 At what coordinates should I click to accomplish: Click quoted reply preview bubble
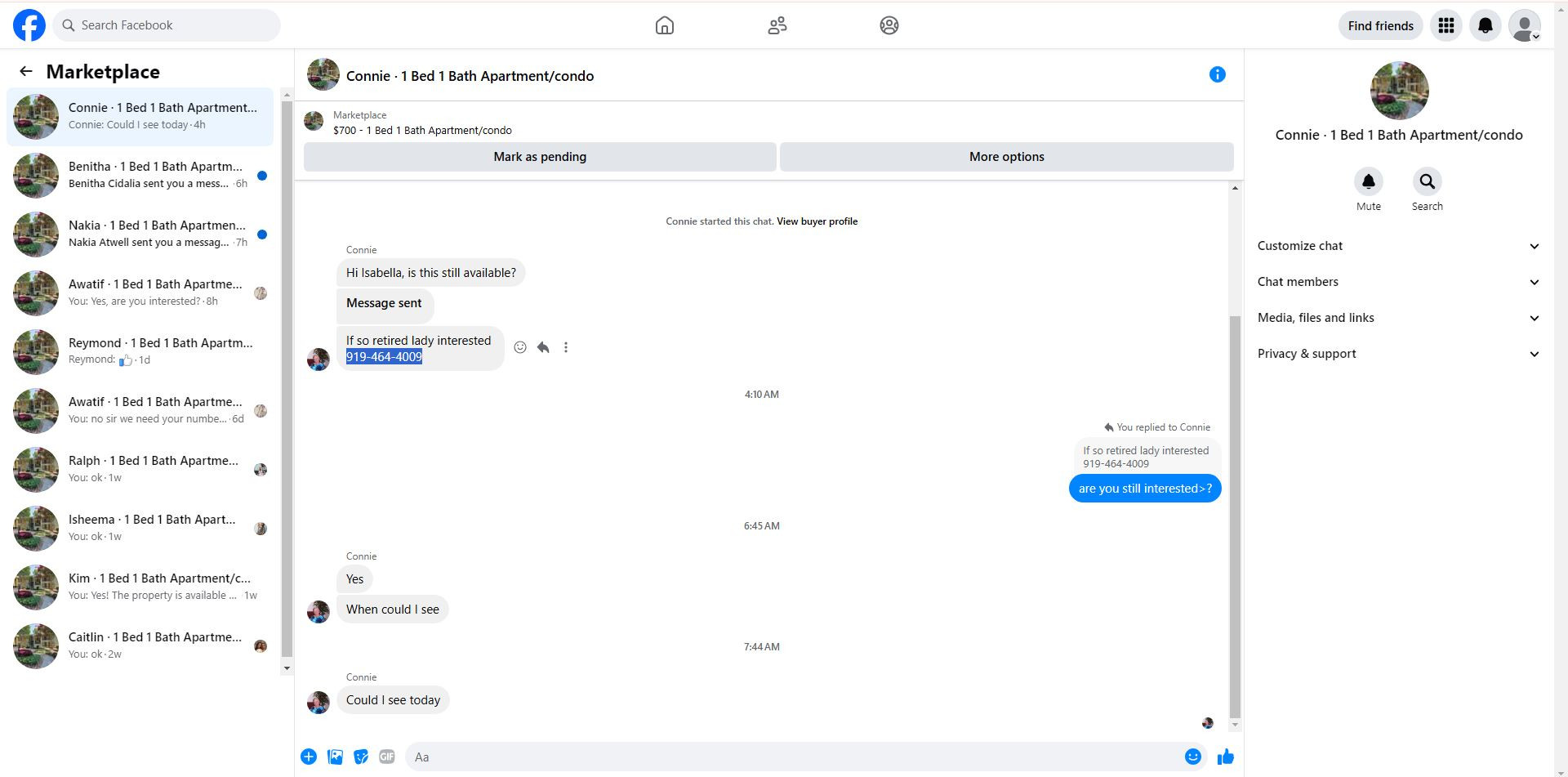coord(1147,457)
